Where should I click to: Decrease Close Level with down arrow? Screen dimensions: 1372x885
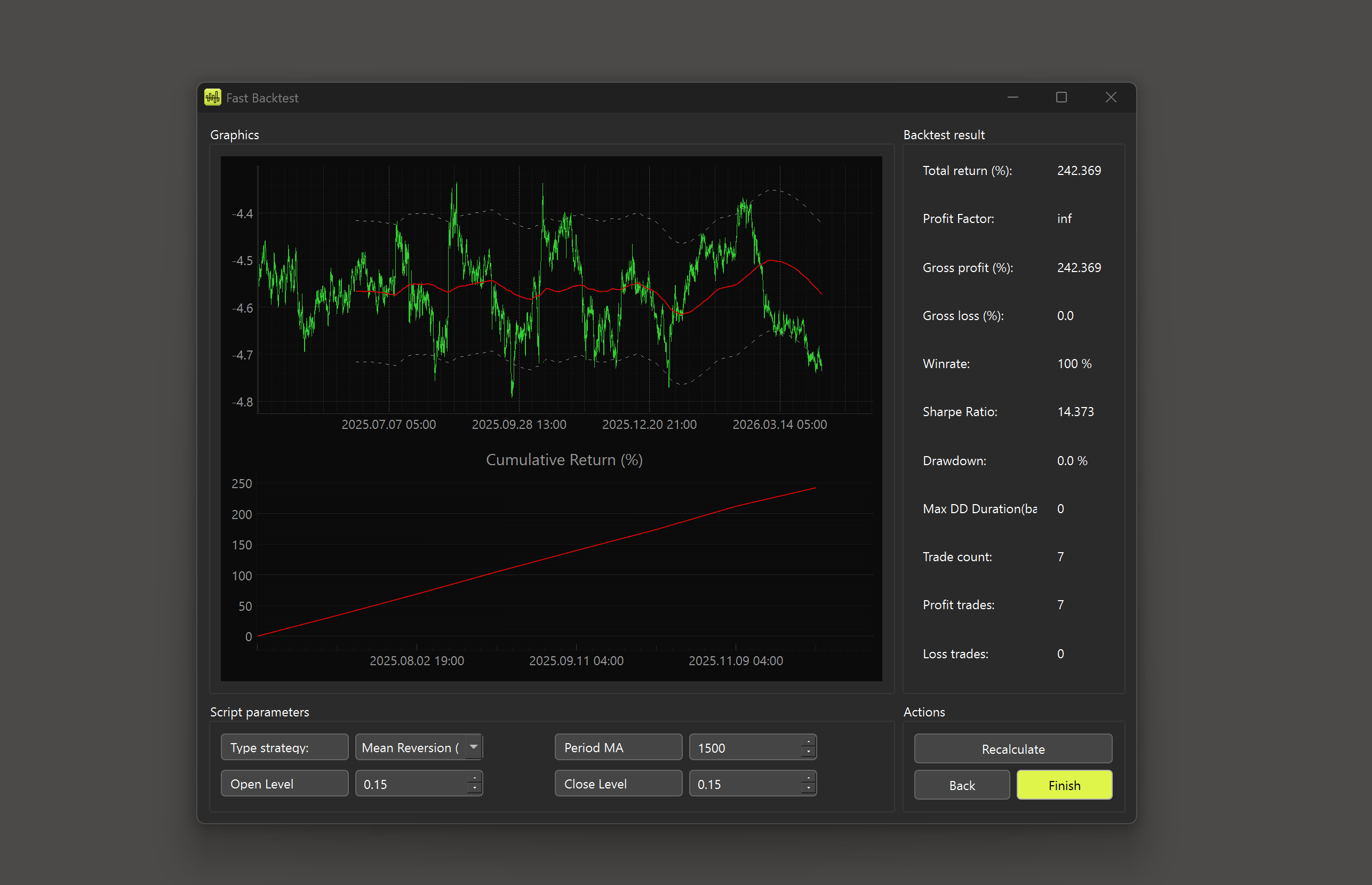pyautogui.click(x=808, y=789)
